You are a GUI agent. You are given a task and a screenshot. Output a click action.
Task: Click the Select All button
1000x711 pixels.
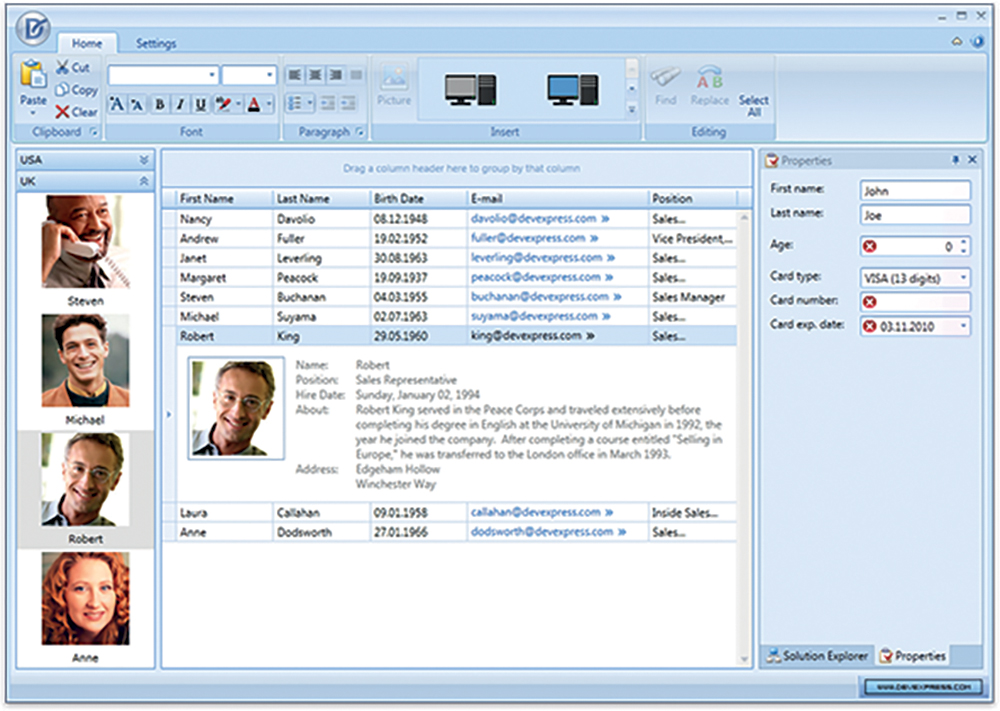(x=753, y=105)
